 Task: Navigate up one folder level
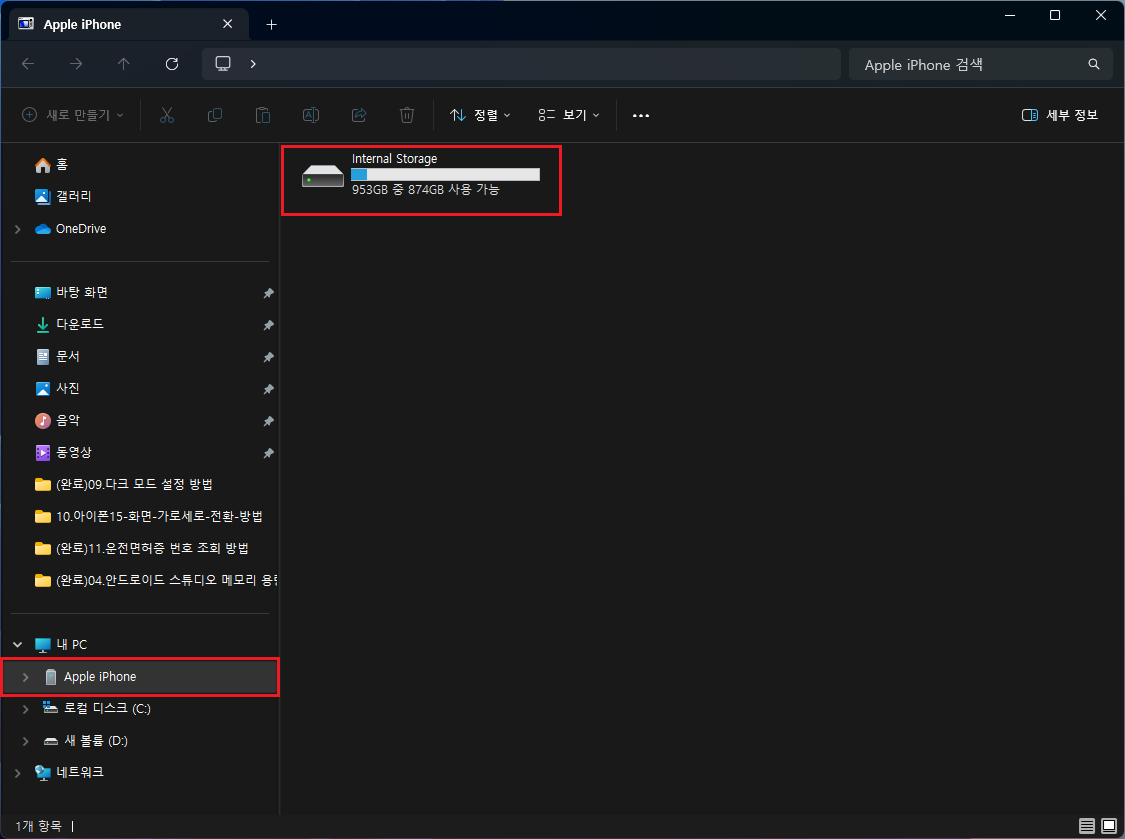point(123,64)
